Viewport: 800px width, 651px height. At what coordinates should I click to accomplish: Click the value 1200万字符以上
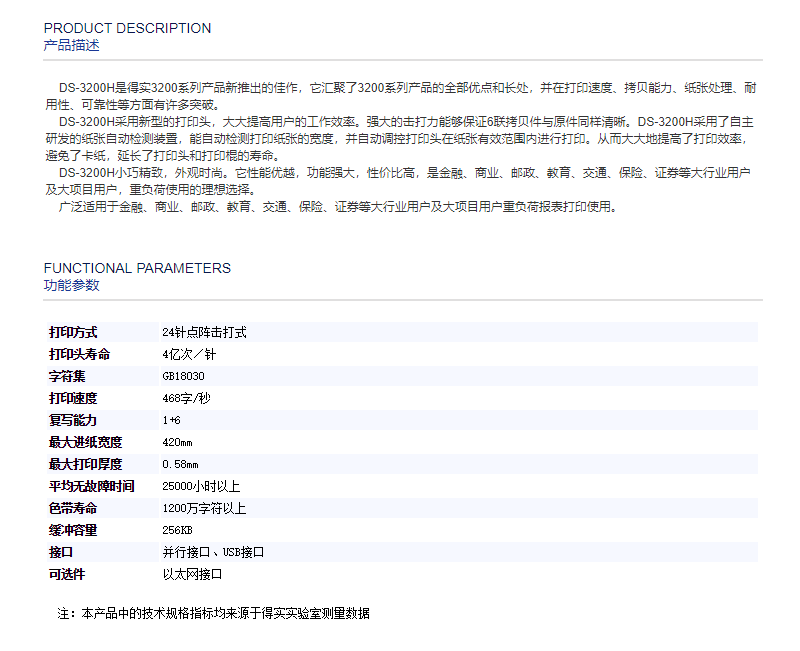204,508
